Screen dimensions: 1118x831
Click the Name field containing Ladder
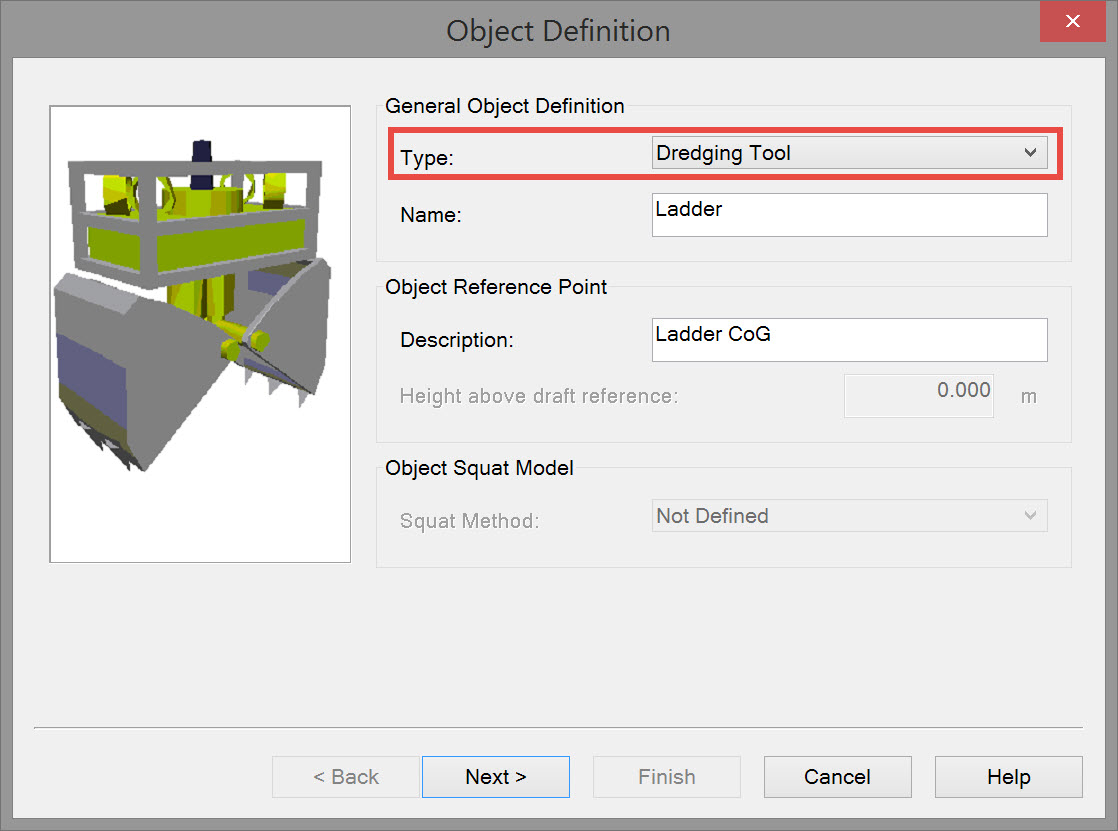point(849,215)
